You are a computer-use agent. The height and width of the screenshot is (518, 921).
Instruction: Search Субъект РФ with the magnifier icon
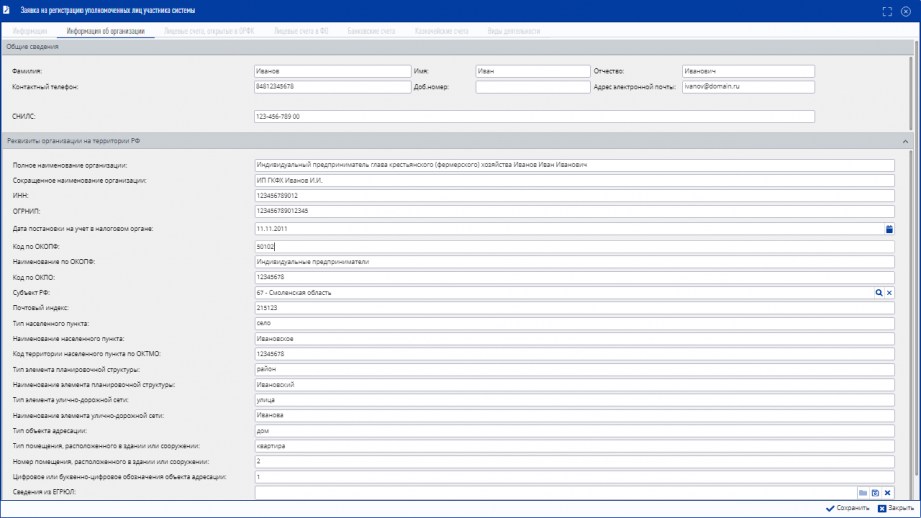click(x=879, y=292)
